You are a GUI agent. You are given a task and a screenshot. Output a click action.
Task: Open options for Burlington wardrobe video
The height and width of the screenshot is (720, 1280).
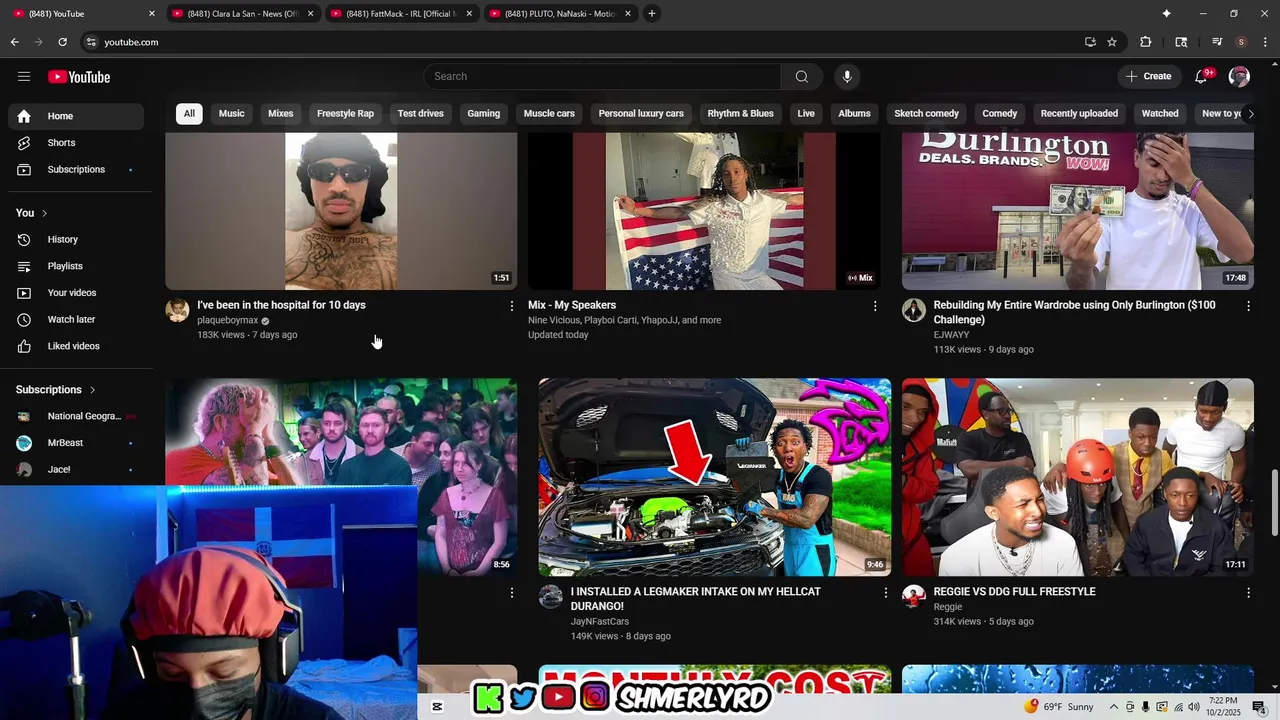tap(1248, 306)
